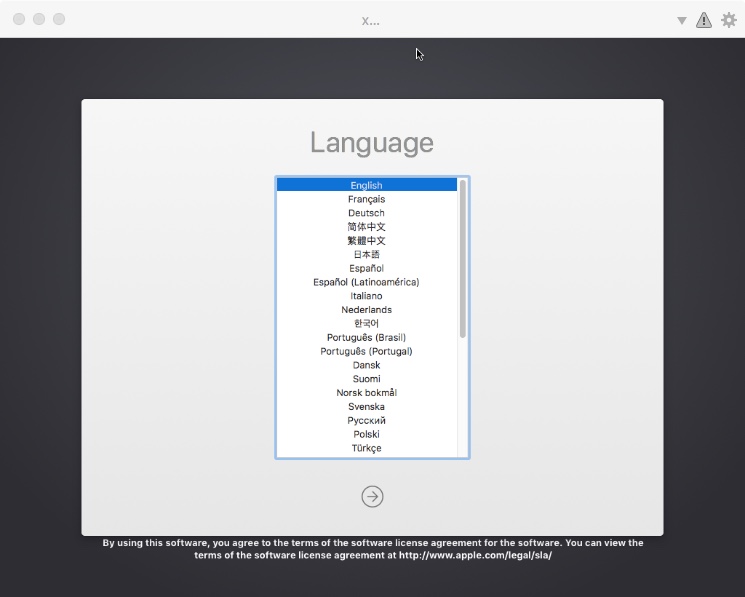Select Polski language

pyautogui.click(x=366, y=434)
